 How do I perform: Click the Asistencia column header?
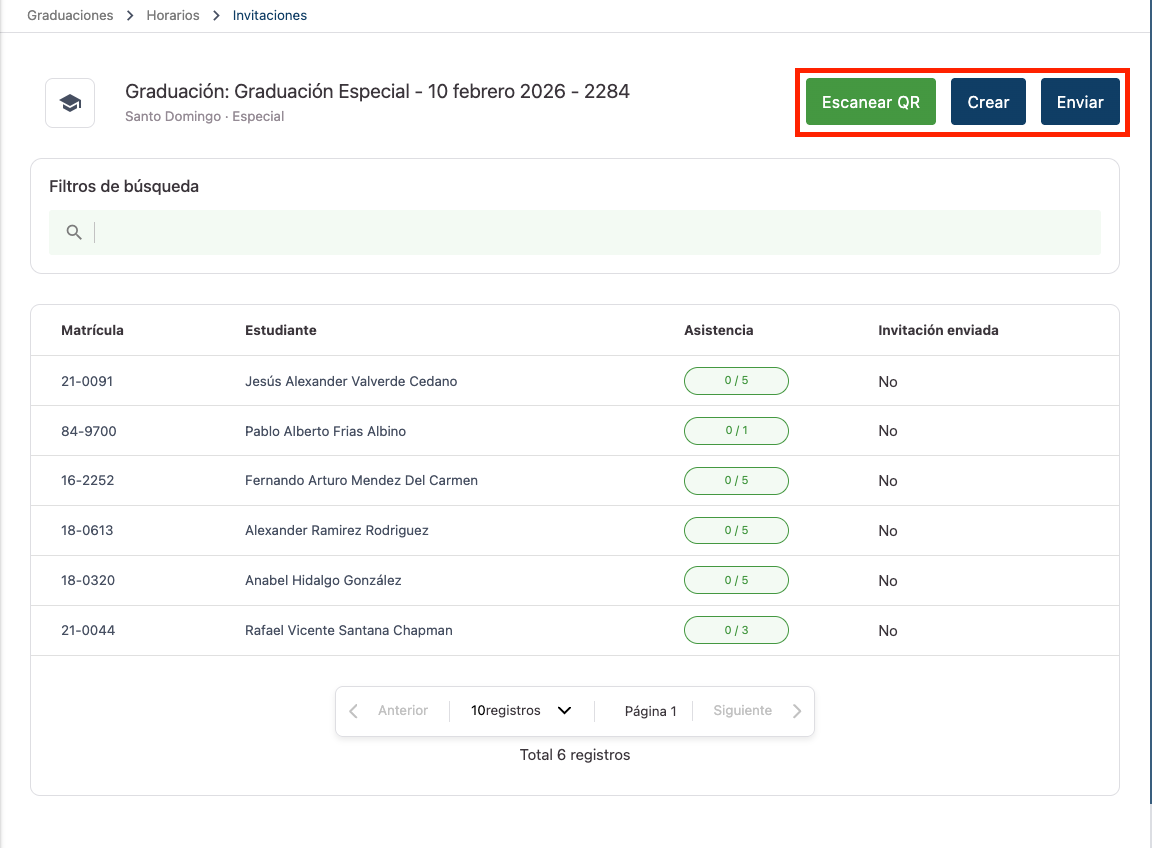(x=718, y=330)
